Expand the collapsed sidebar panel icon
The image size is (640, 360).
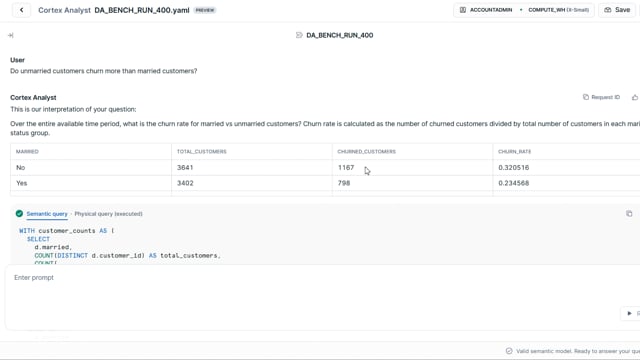coord(11,36)
